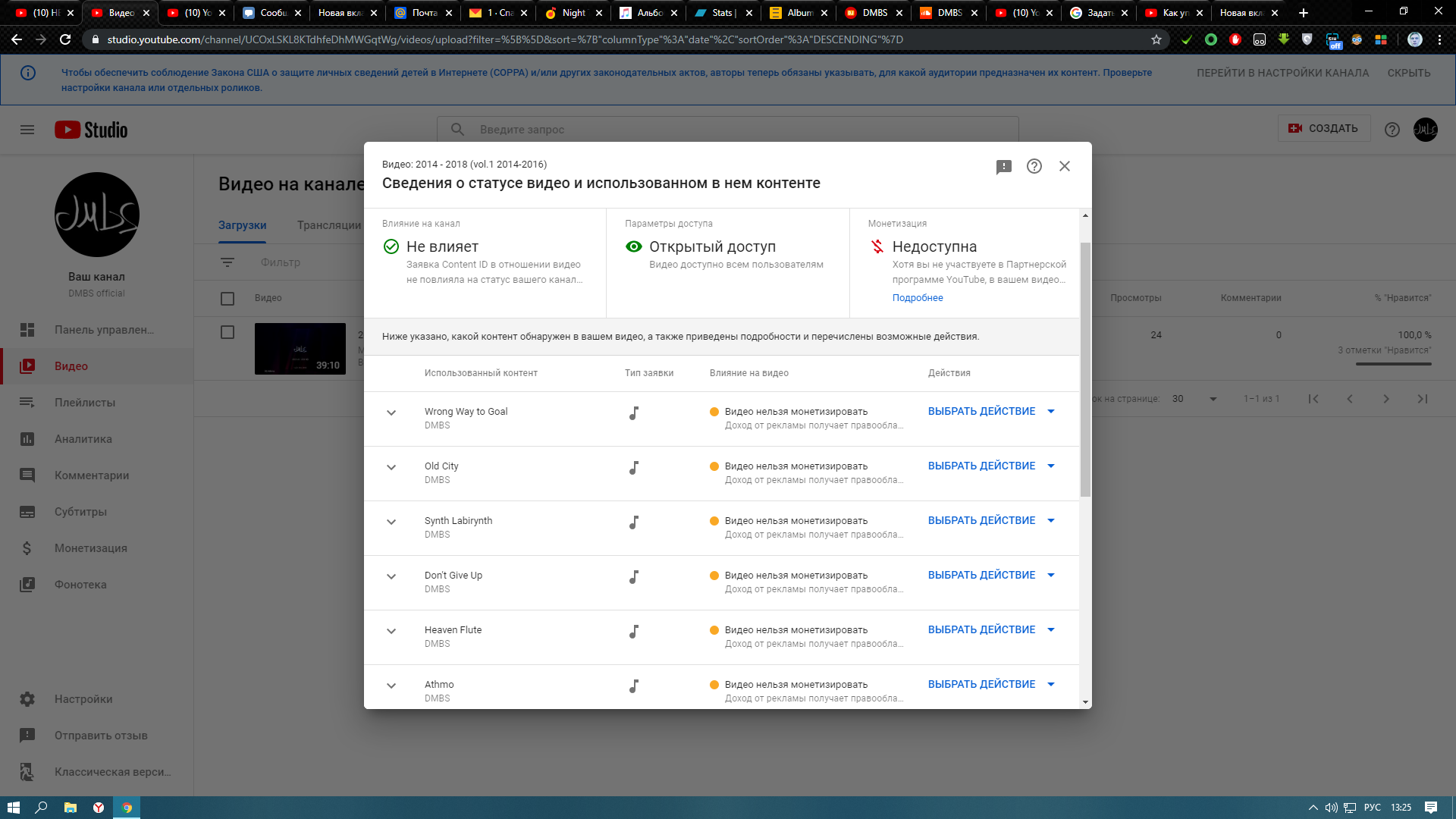Click the channel avatar DMBS logo in sidebar
The height and width of the screenshot is (819, 1456).
[97, 215]
